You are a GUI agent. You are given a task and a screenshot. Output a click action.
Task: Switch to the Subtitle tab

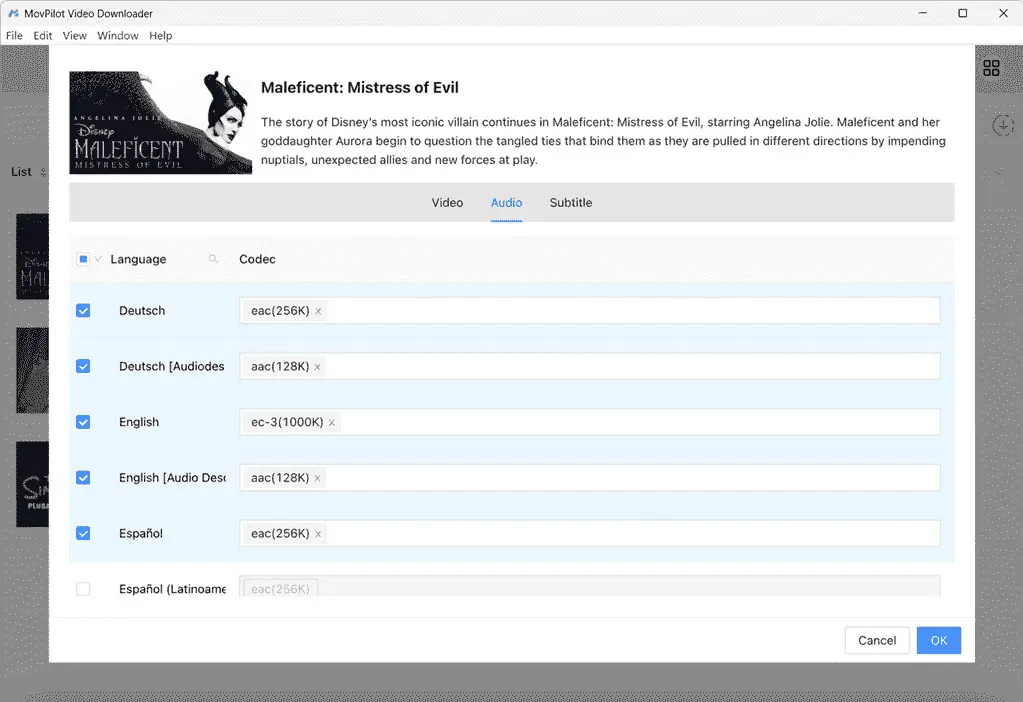[x=570, y=202]
